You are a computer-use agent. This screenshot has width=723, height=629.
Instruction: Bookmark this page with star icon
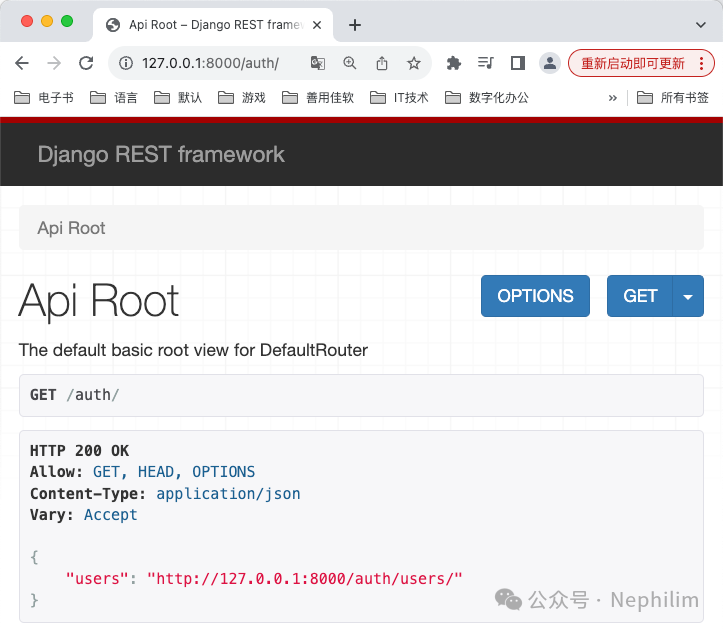[414, 63]
